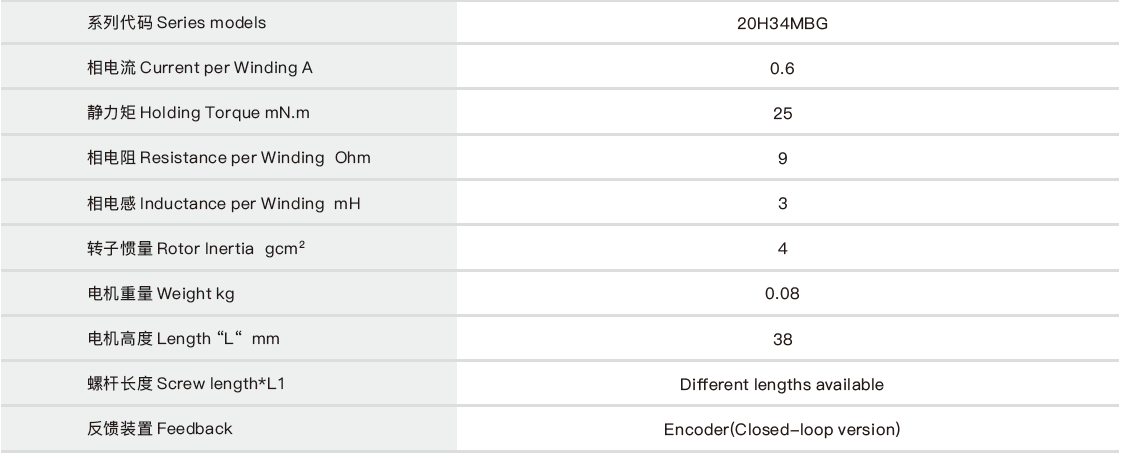Image resolution: width=1124 pixels, height=455 pixels.
Task: Select the rotor inertia value 4
Action: coord(782,249)
